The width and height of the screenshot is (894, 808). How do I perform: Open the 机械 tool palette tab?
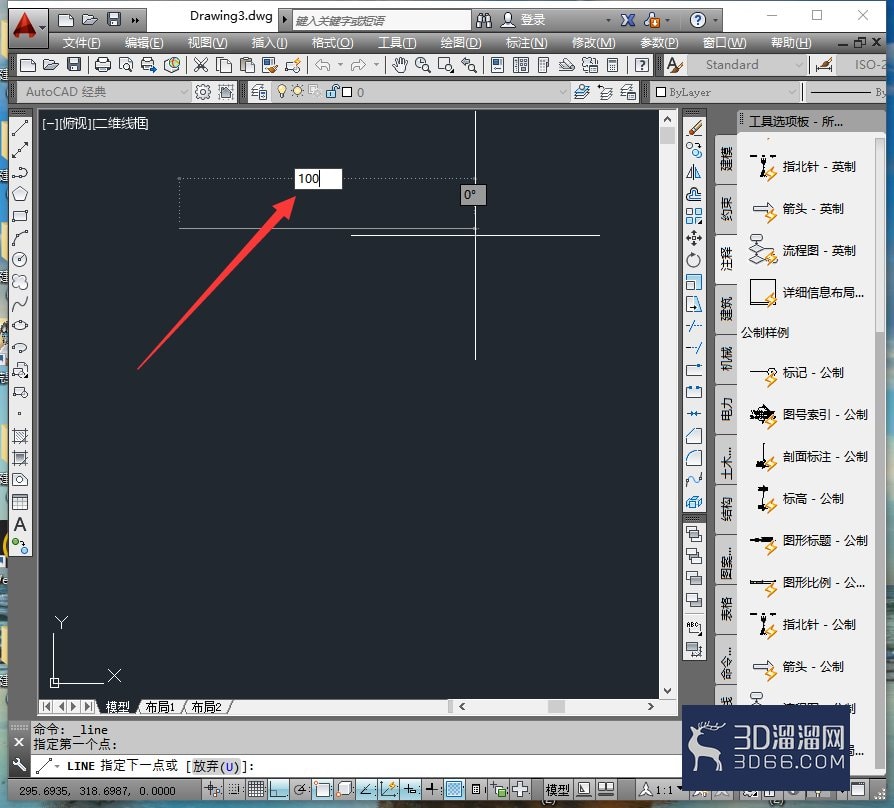pyautogui.click(x=726, y=359)
